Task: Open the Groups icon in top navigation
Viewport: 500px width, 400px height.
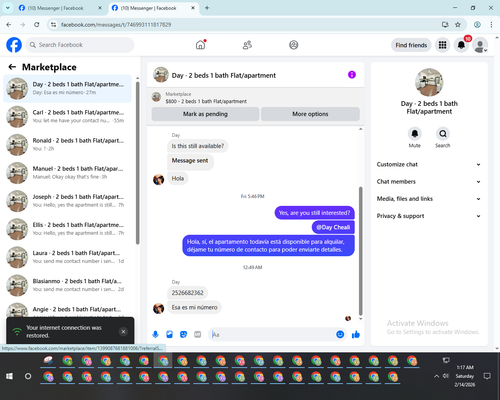Action: [x=294, y=45]
